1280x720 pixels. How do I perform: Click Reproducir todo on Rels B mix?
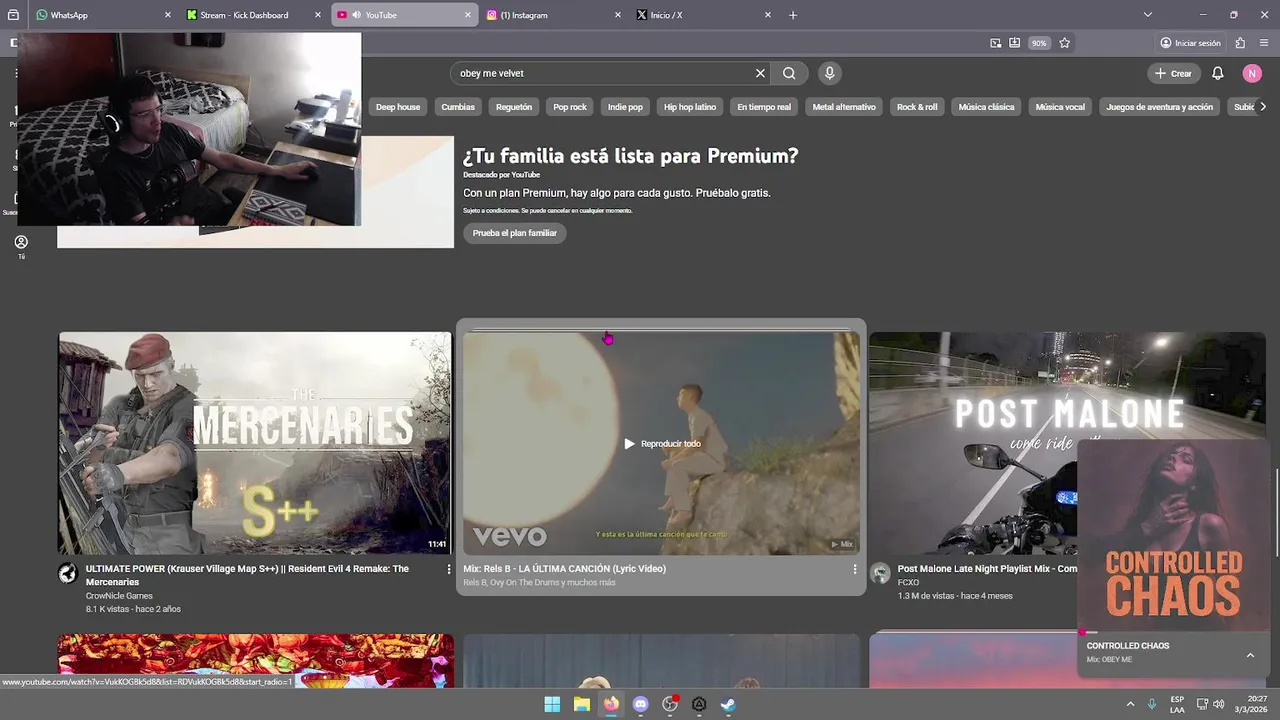pos(662,444)
